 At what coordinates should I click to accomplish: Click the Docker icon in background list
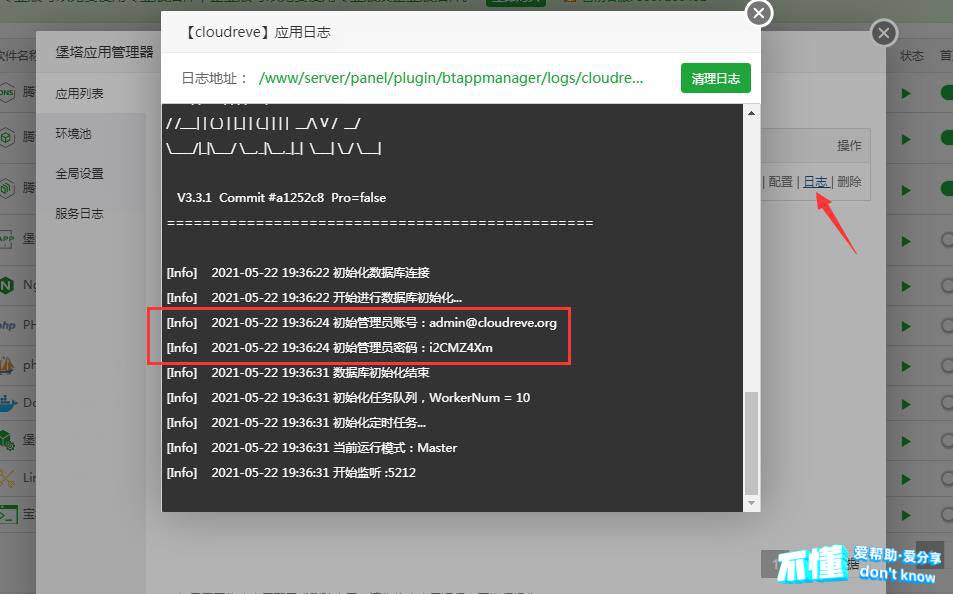pos(8,403)
